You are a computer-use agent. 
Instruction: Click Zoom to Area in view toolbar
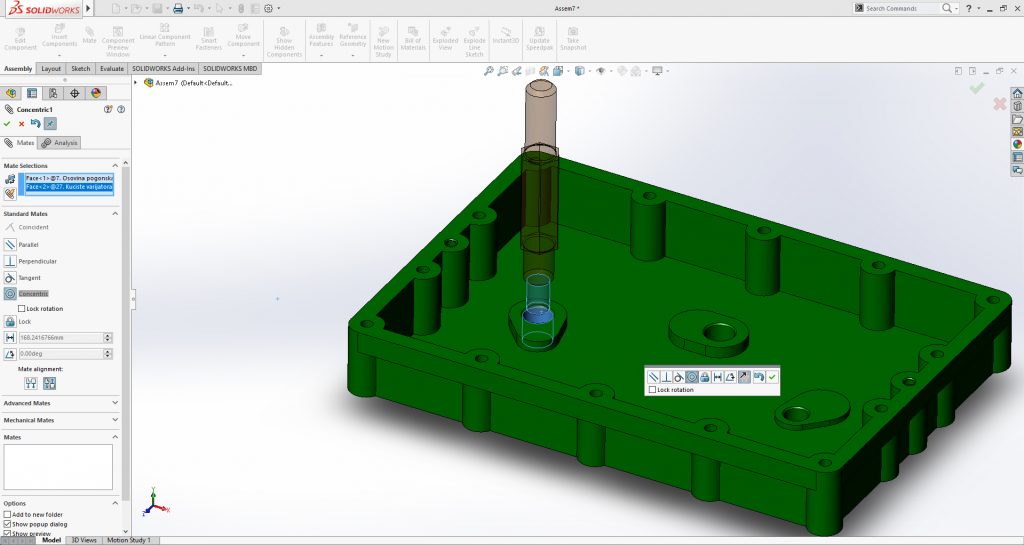click(x=502, y=70)
